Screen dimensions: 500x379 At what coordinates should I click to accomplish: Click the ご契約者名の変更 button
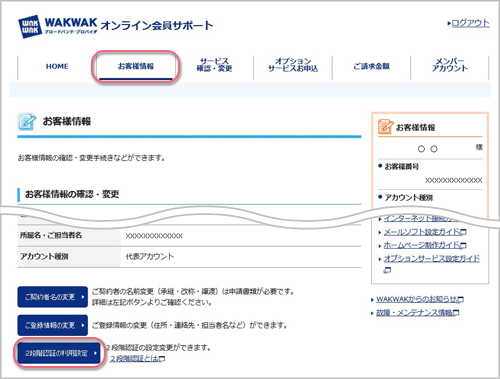[x=53, y=297]
